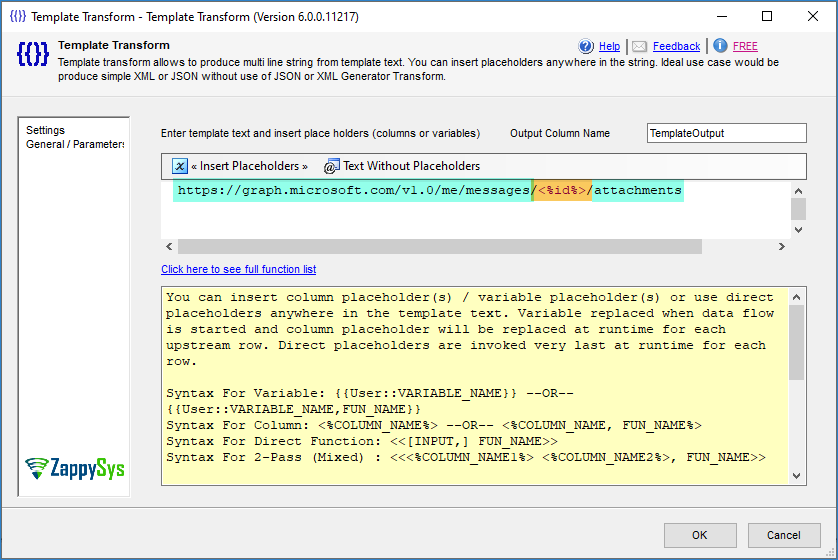Click the blue Help question mark icon
Viewport: 838px width, 560px height.
tap(587, 46)
